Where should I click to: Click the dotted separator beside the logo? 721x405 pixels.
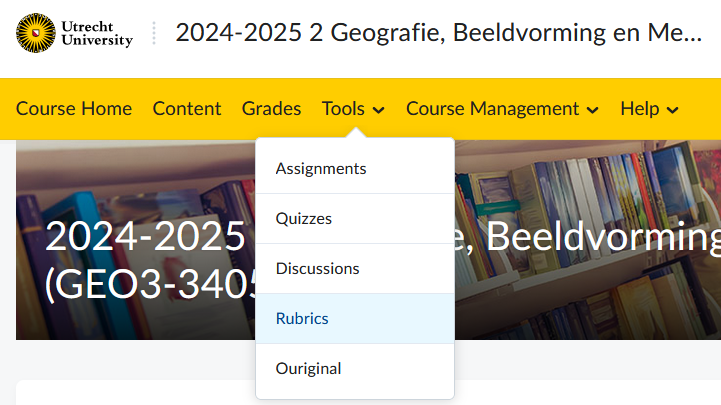(154, 33)
